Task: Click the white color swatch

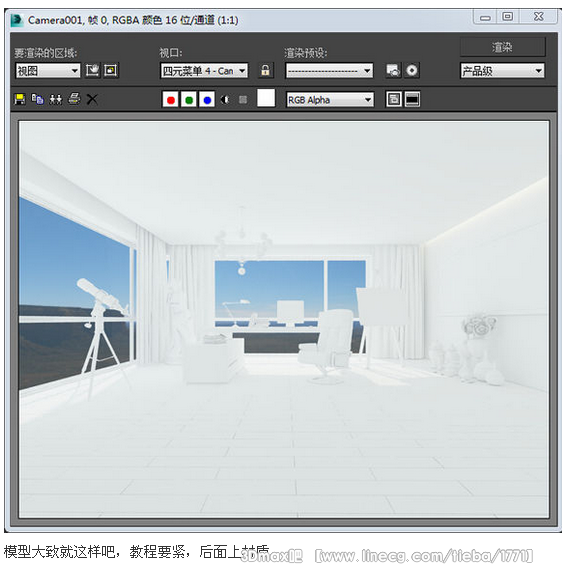Action: pyautogui.click(x=266, y=98)
